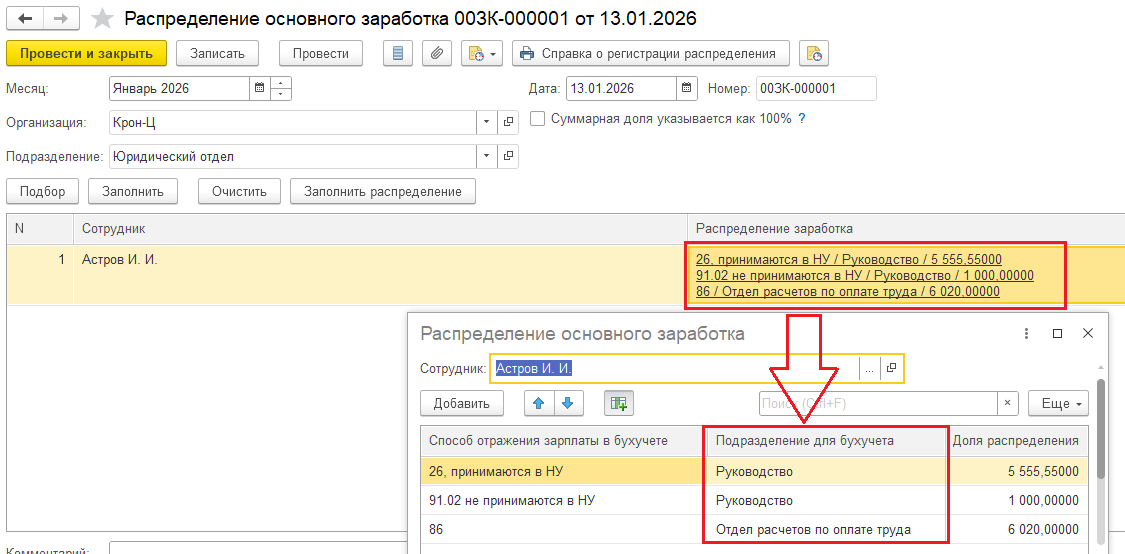The width and height of the screenshot is (1125, 554).
Task: Open Юридический отдел card
Action: click(508, 156)
